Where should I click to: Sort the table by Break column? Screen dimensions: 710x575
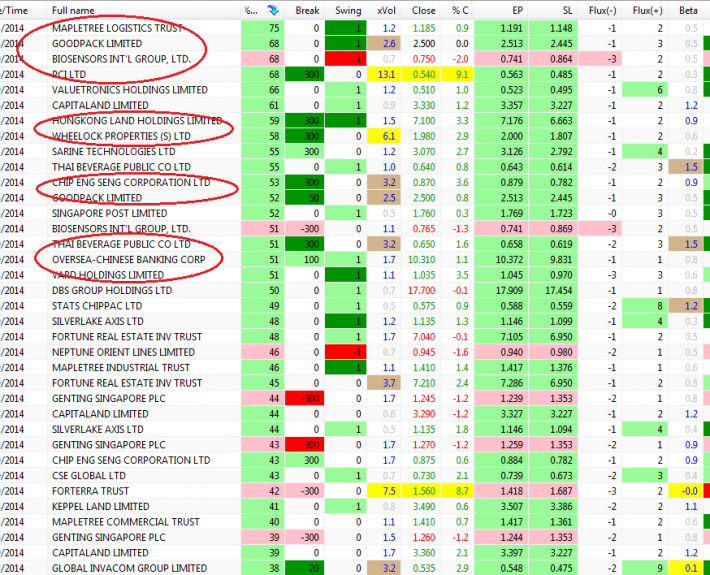click(x=308, y=9)
